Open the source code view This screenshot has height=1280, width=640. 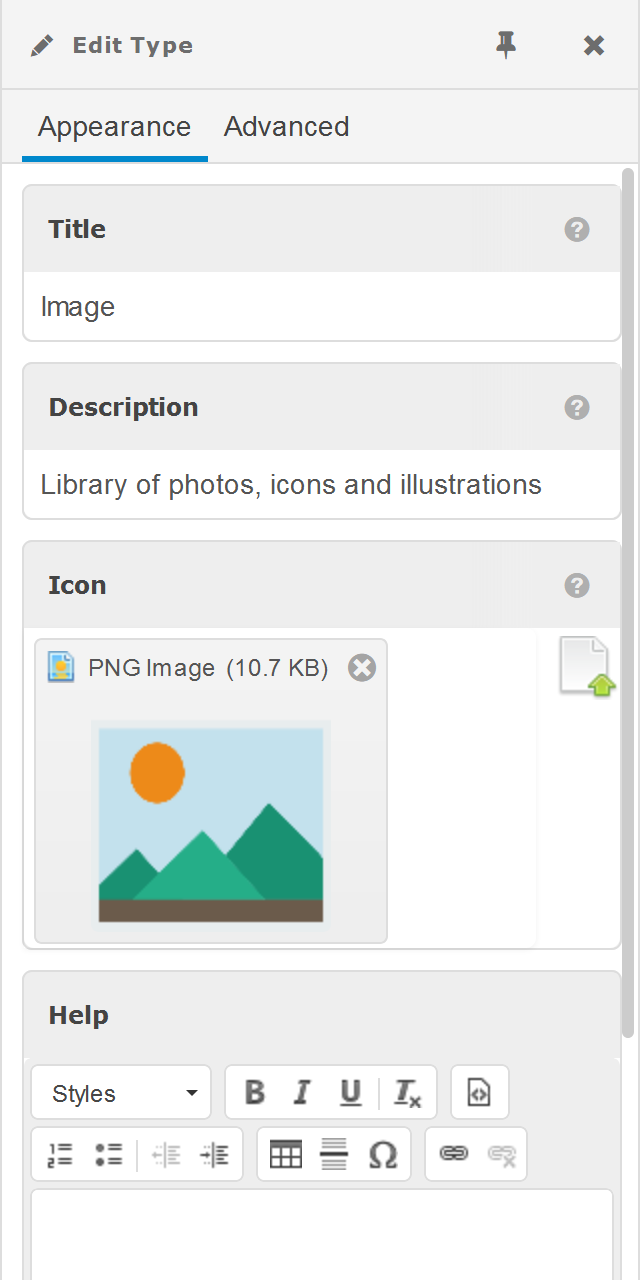point(479,1093)
